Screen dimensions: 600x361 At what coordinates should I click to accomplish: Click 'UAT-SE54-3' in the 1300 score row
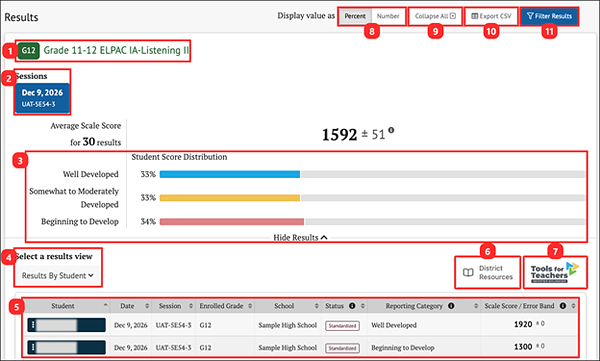[173, 348]
